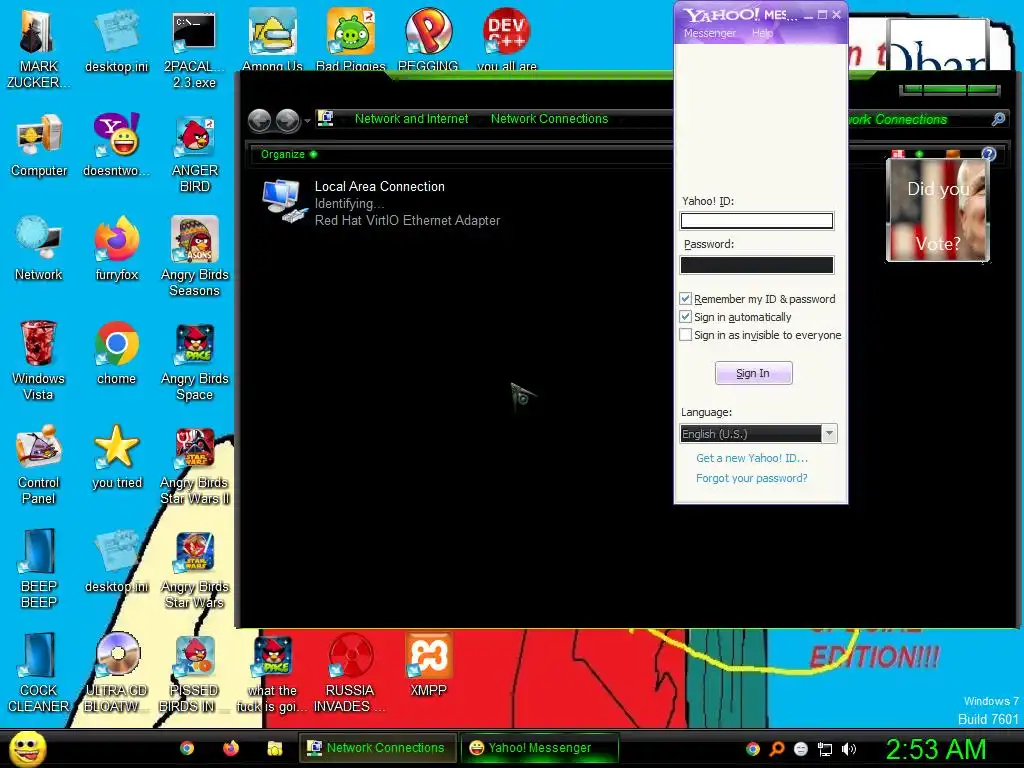Open the BEEP BEEP shortcut
The height and width of the screenshot is (768, 1024).
pyautogui.click(x=39, y=568)
